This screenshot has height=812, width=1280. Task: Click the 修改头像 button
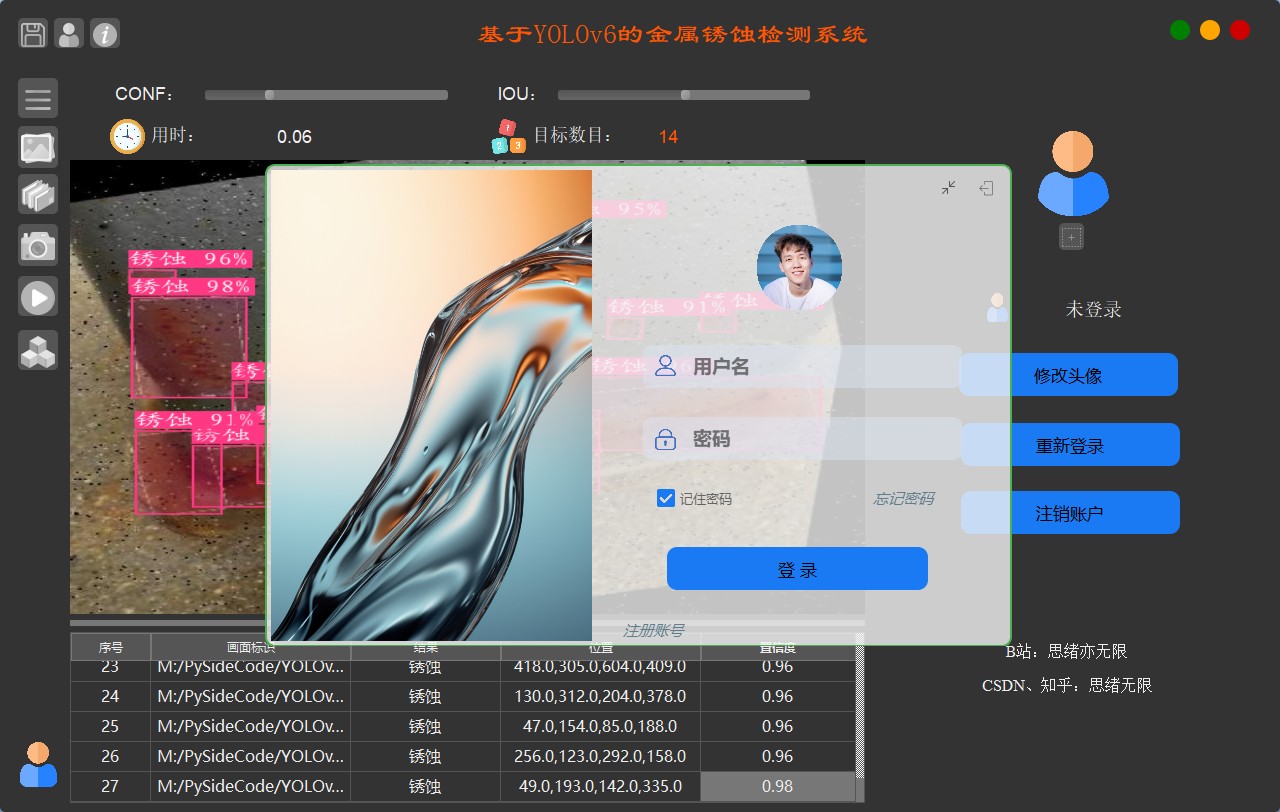click(1069, 375)
